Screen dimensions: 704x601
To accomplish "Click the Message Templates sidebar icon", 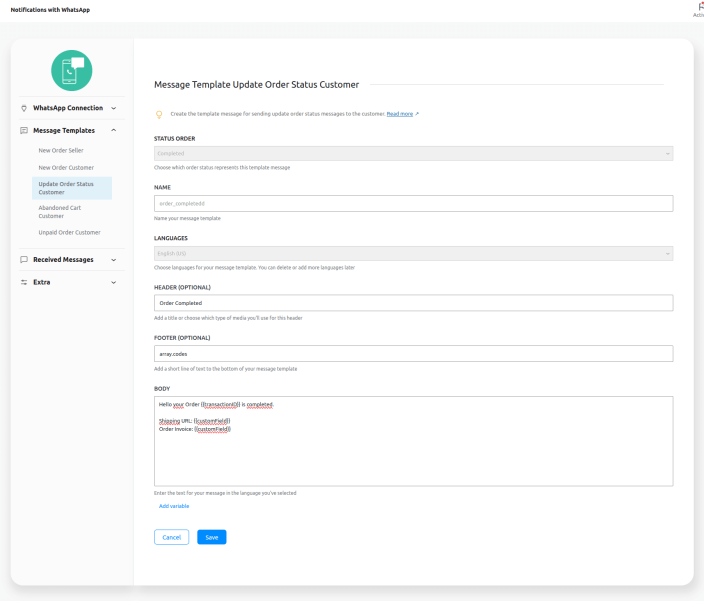I will click(x=24, y=130).
